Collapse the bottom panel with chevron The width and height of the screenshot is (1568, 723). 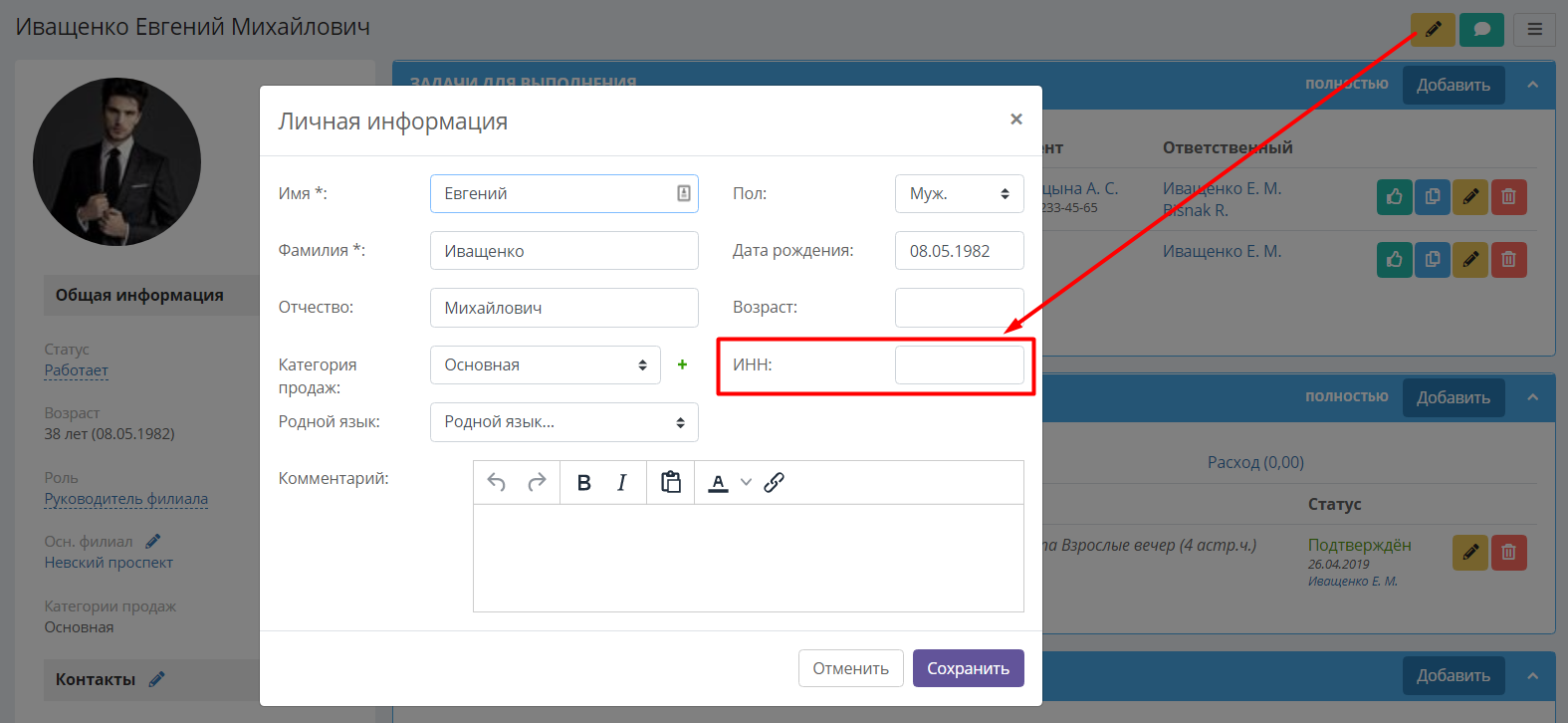click(x=1532, y=676)
